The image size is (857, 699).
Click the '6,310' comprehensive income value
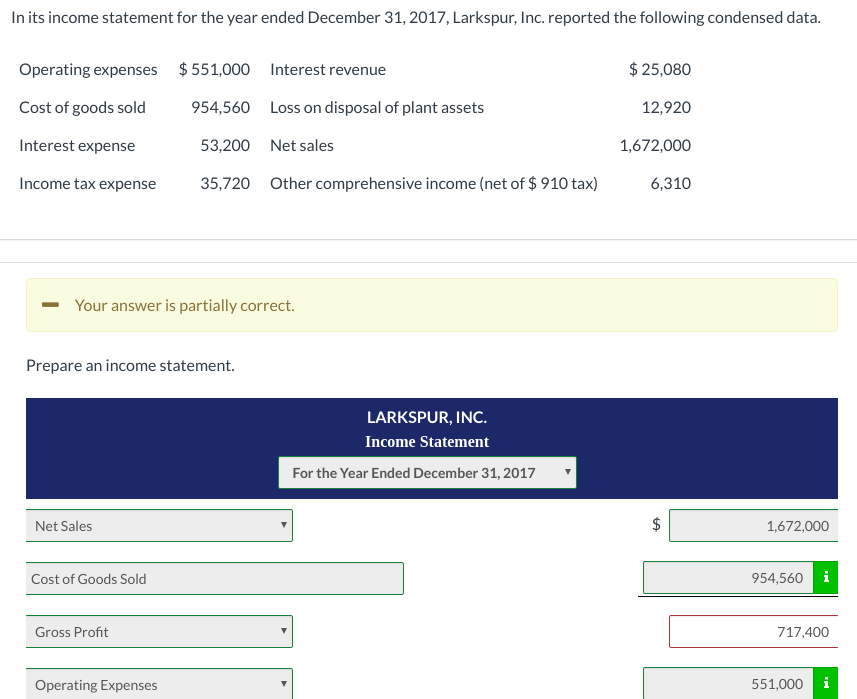coord(671,183)
